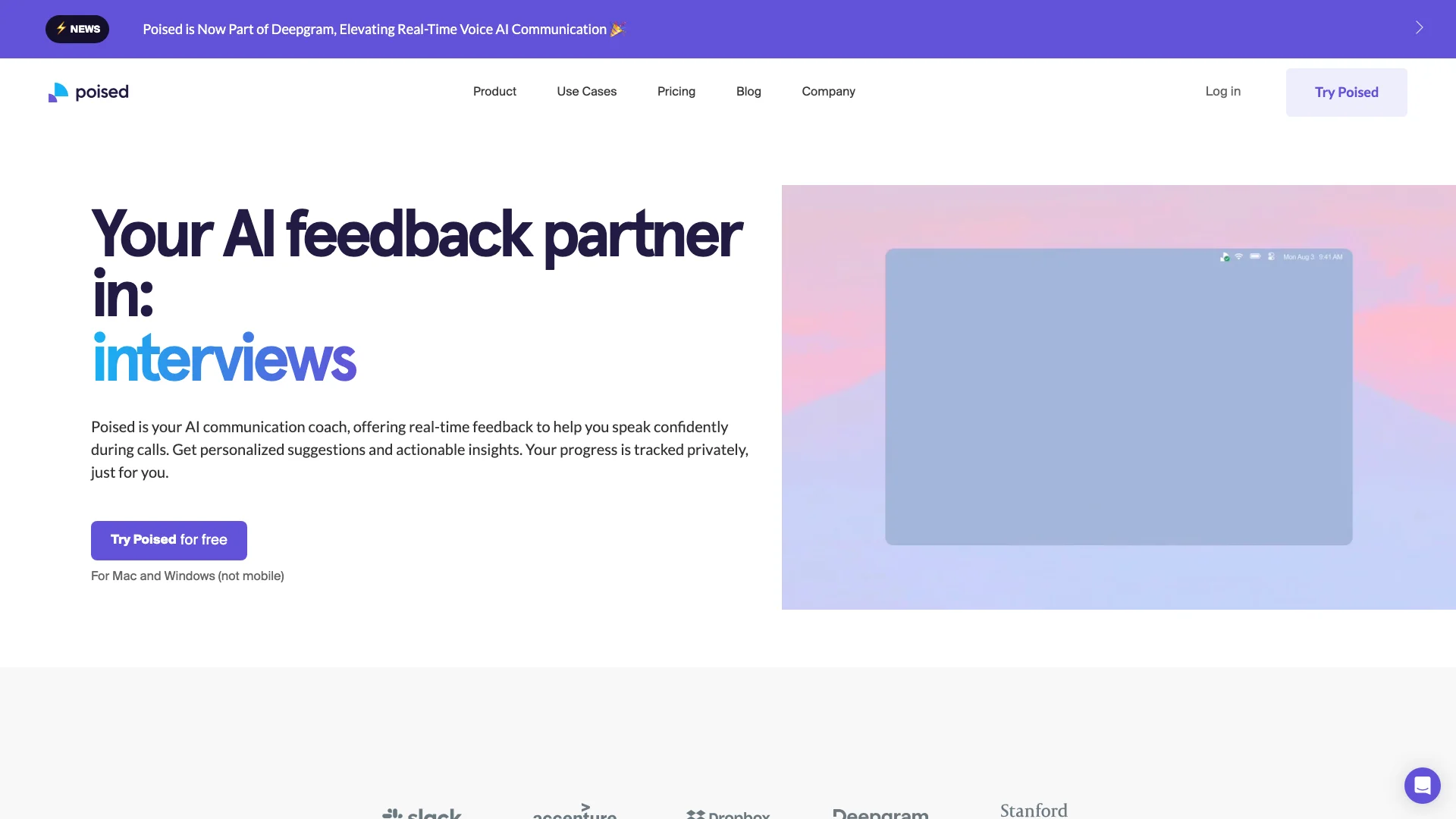Click the Try Poised for free button
Viewport: 1456px width, 819px height.
pyautogui.click(x=169, y=540)
